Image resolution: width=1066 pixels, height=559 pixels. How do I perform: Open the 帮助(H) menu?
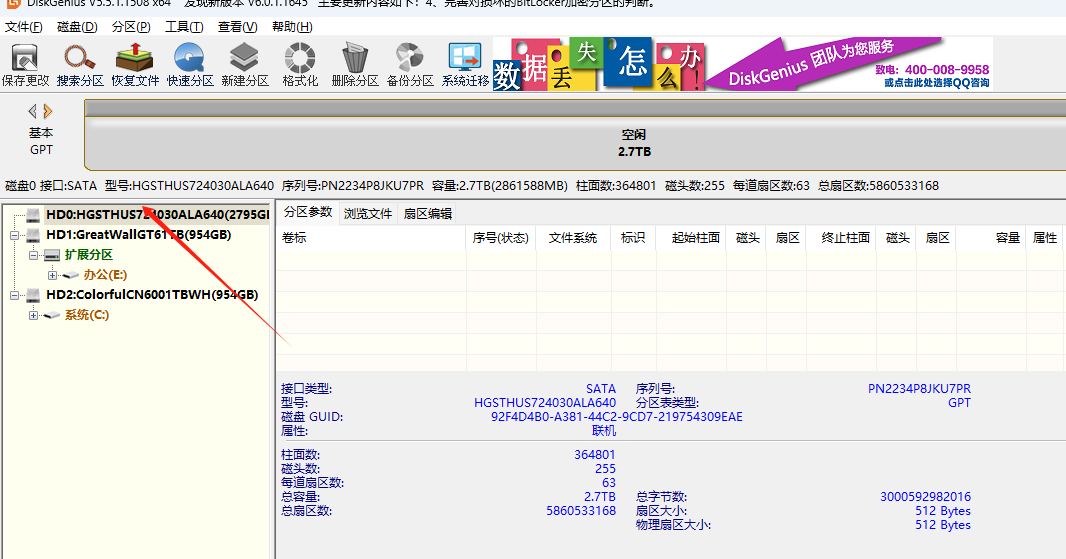point(292,27)
